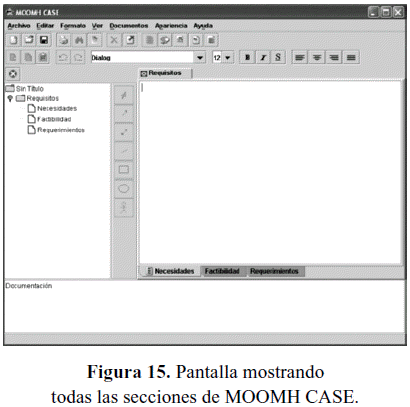Screen dimensions: 410x407
Task: Select the rectangle shape tool
Action: pyautogui.click(x=124, y=170)
